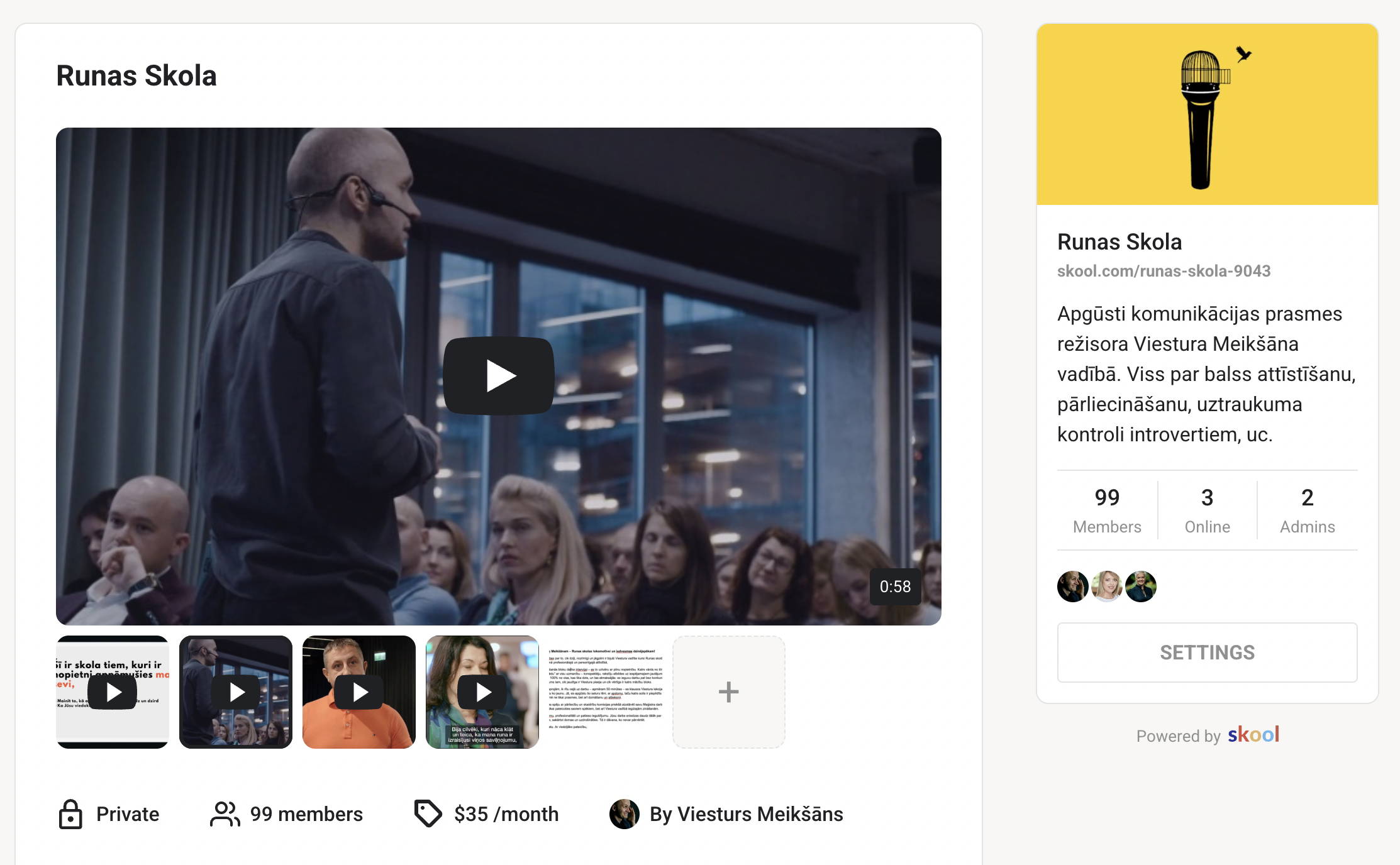Image resolution: width=1400 pixels, height=865 pixels.
Task: Click the price tag icon
Action: pos(428,813)
